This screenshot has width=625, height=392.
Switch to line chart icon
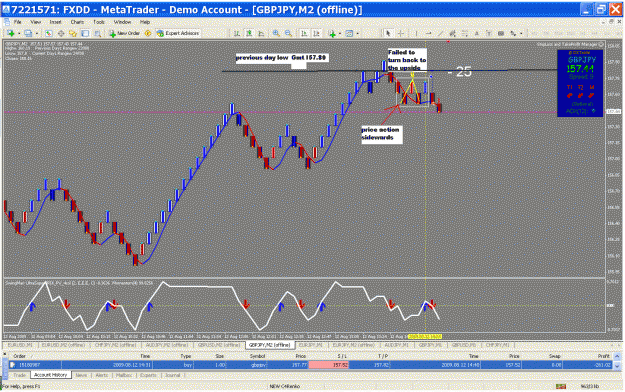pyautogui.click(x=261, y=33)
